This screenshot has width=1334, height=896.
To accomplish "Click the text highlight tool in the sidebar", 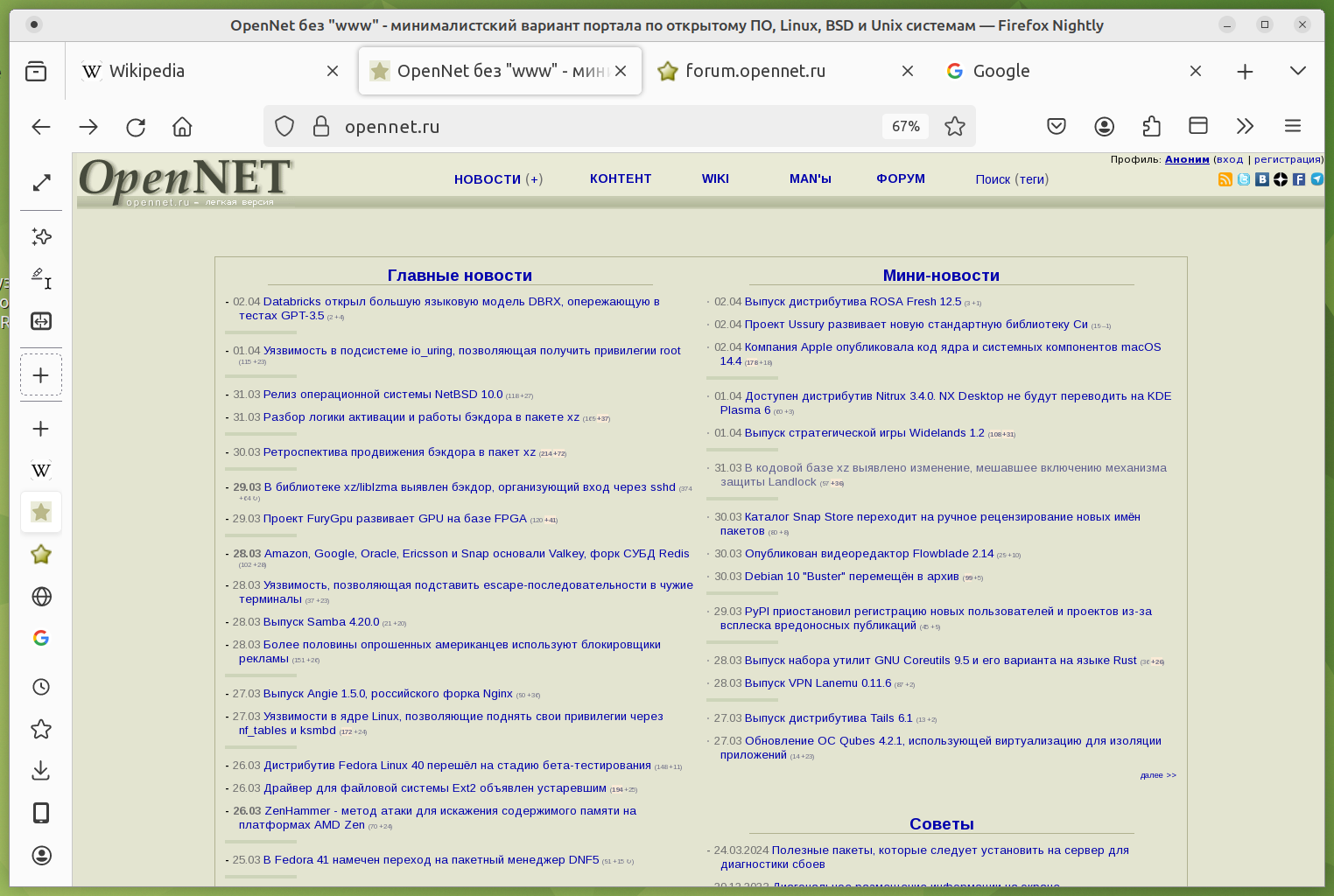I will click(x=41, y=279).
